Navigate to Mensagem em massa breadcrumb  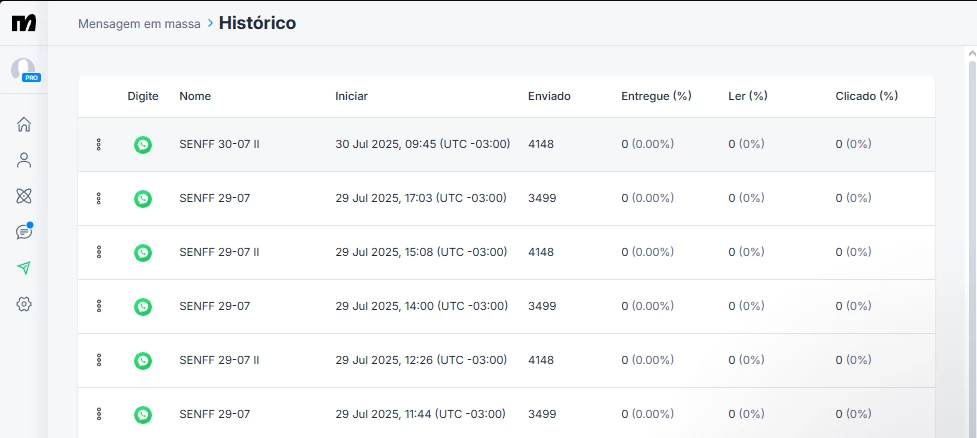pos(139,23)
